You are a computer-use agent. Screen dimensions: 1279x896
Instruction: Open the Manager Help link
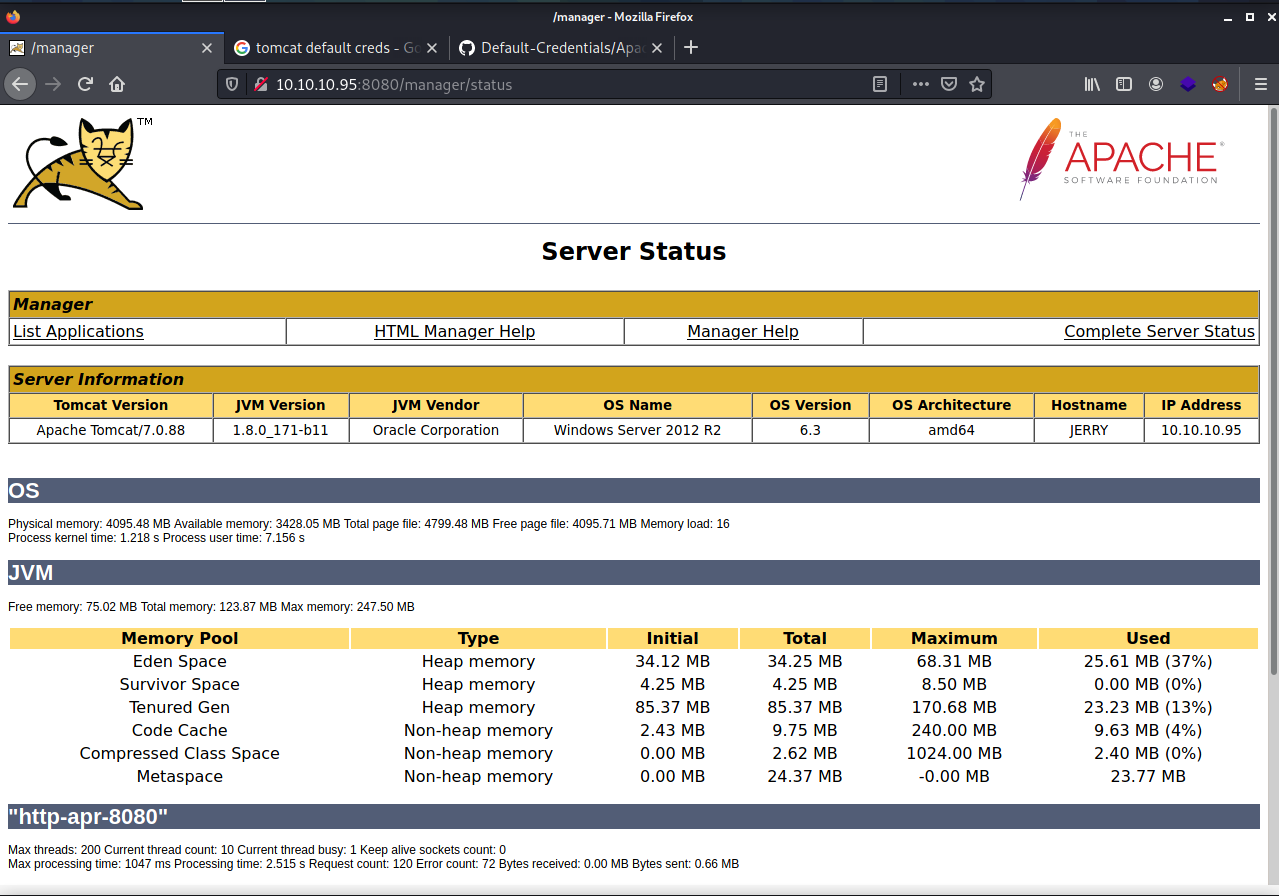[x=743, y=332]
